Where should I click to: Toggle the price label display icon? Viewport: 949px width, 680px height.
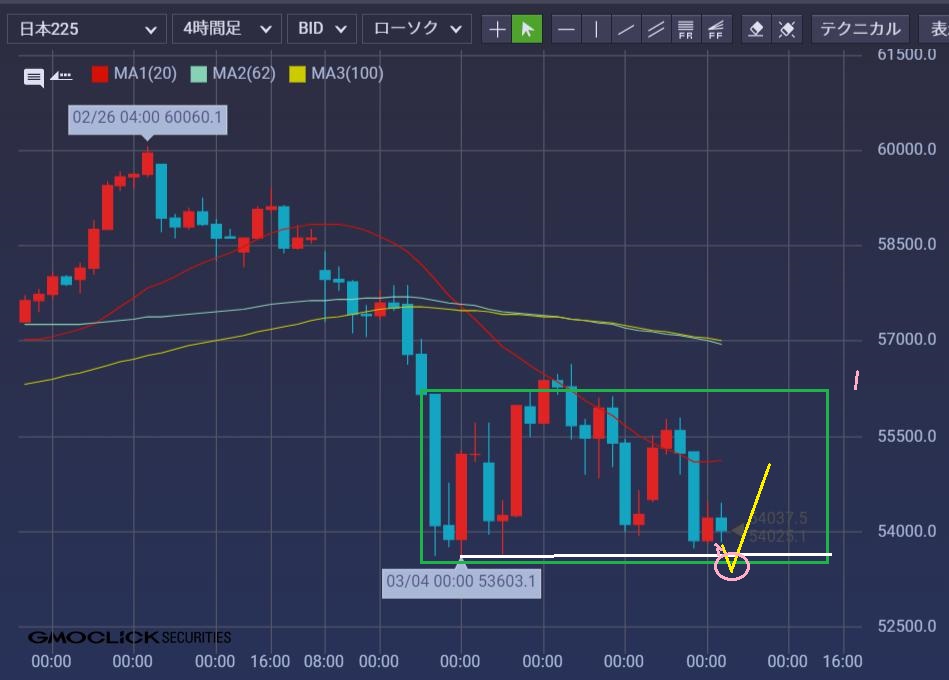pyautogui.click(x=62, y=75)
